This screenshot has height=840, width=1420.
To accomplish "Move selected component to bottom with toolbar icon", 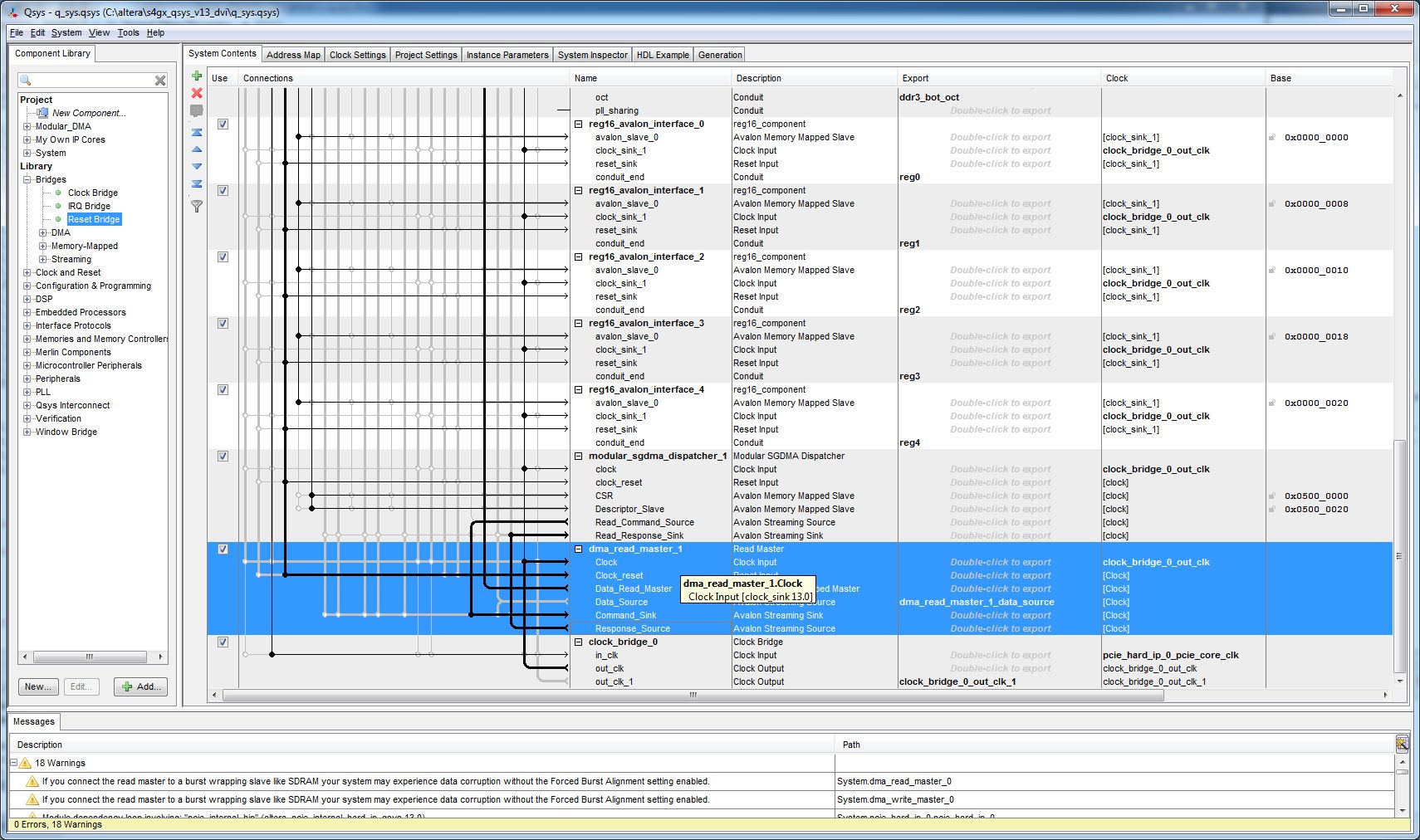I will pyautogui.click(x=197, y=183).
